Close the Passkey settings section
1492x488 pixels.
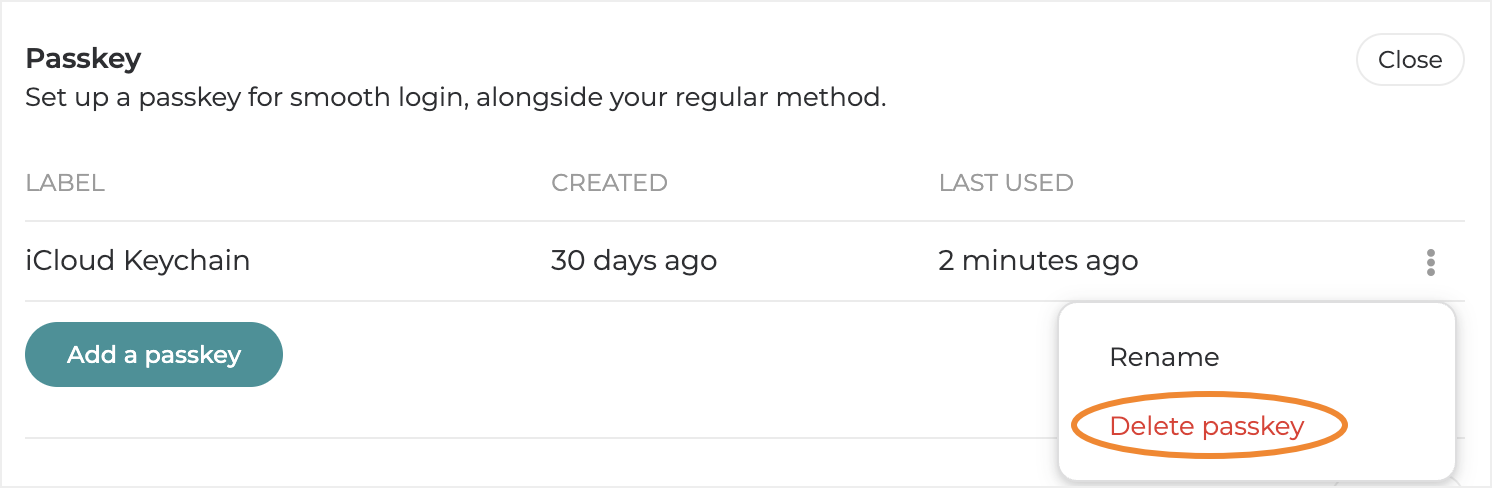click(1409, 60)
